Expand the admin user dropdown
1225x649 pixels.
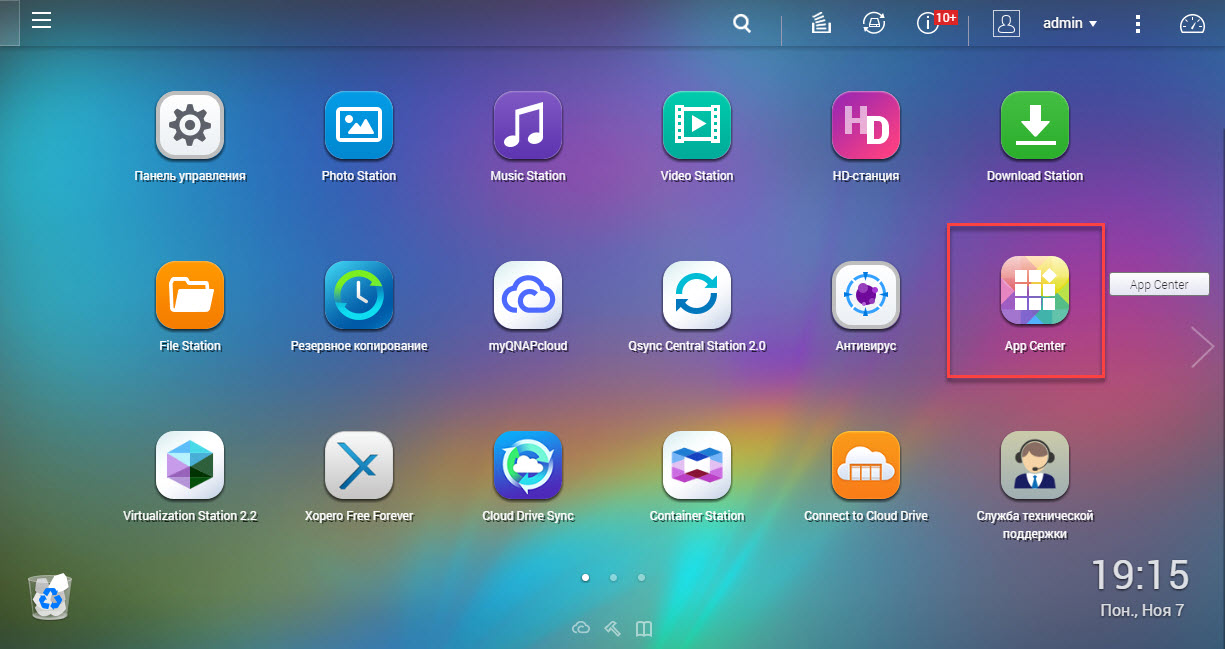click(x=1070, y=23)
